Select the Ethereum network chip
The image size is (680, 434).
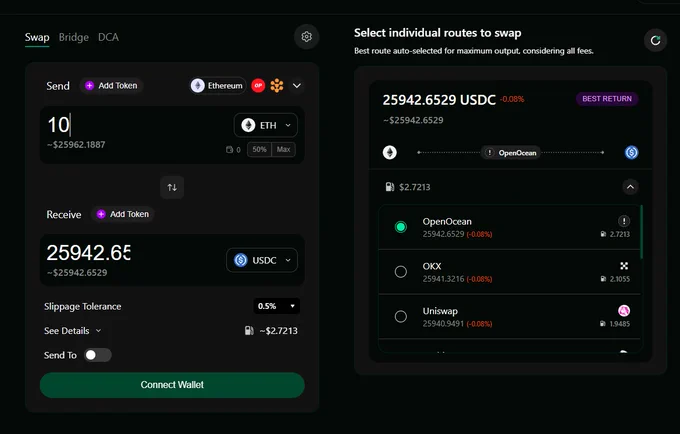pos(218,85)
